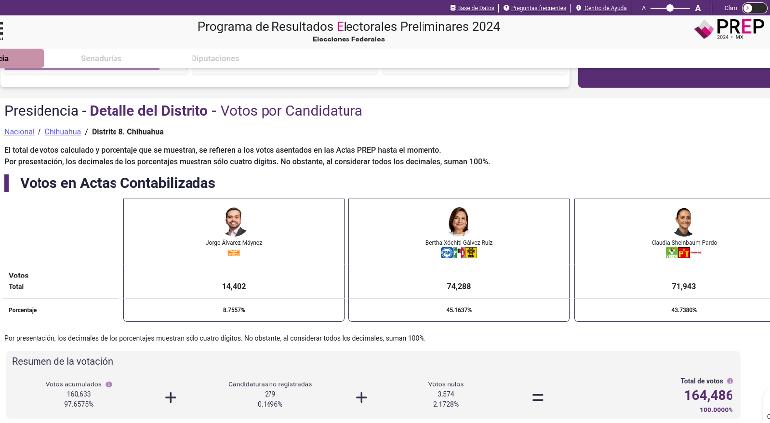This screenshot has width=770, height=423.
Task: Click Bertha Xóchitl Gálvez Ruiz photo
Action: tap(458, 222)
